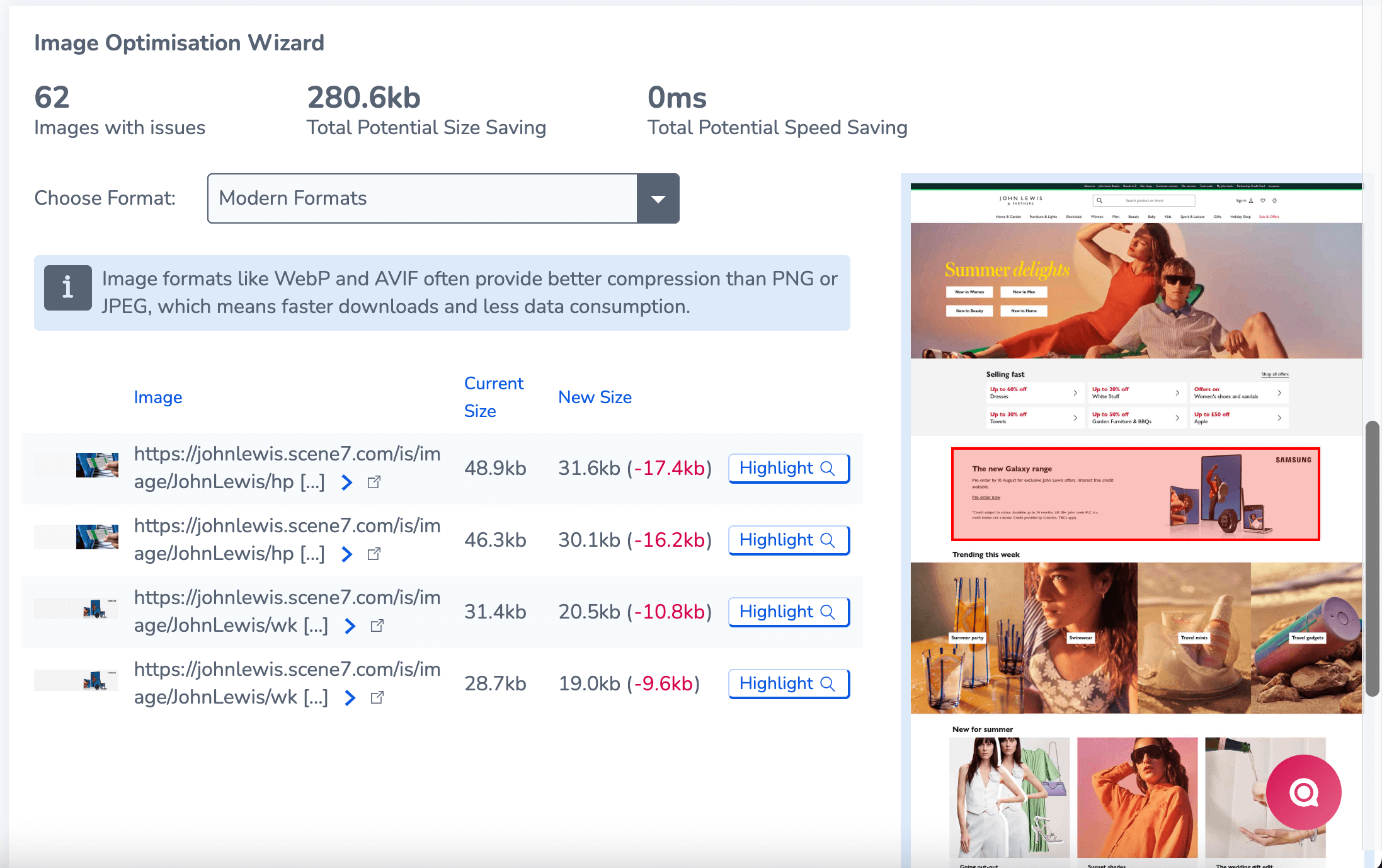The width and height of the screenshot is (1382, 868).
Task: Open Up to 30% off Towels offer
Action: coord(1034,418)
